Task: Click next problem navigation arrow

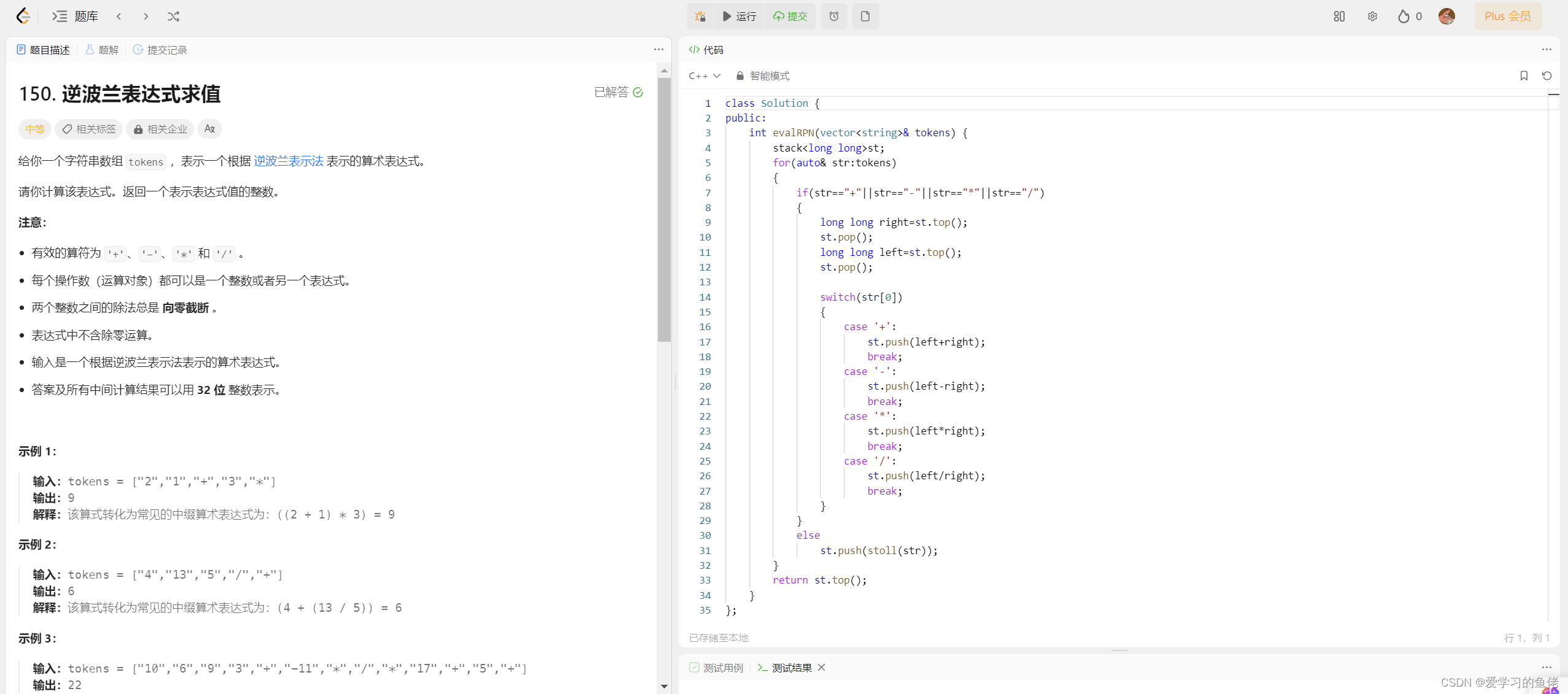Action: 146,15
